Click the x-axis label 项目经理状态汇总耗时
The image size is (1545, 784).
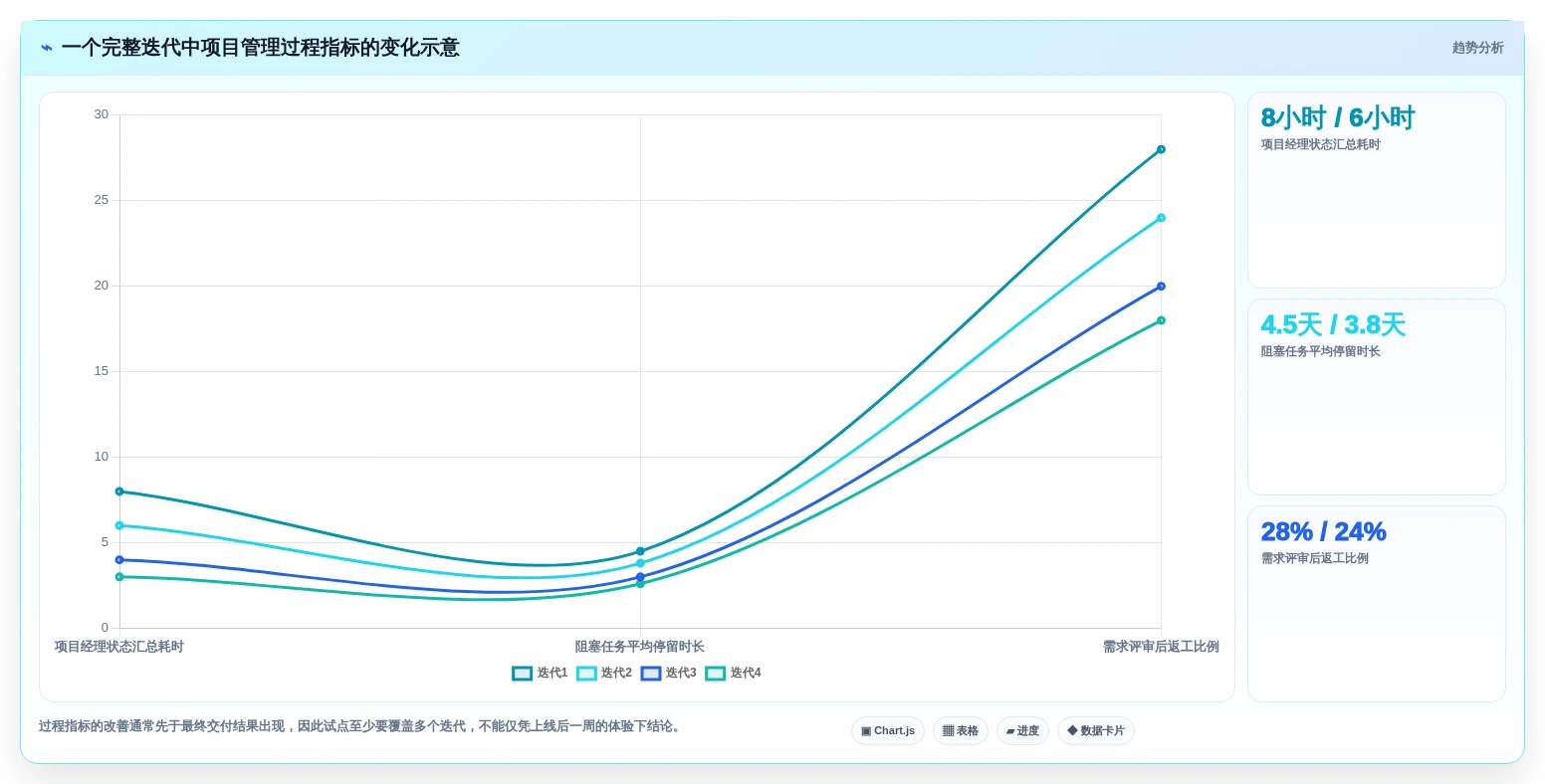pyautogui.click(x=119, y=647)
